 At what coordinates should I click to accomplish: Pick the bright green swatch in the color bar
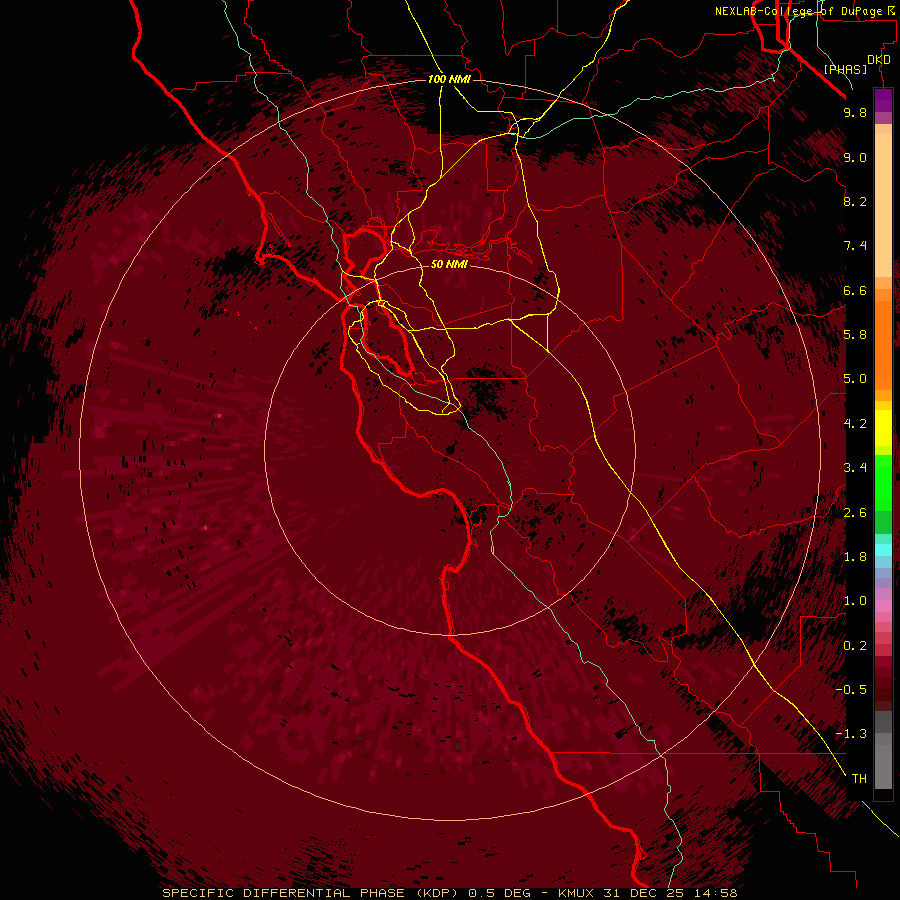click(883, 482)
